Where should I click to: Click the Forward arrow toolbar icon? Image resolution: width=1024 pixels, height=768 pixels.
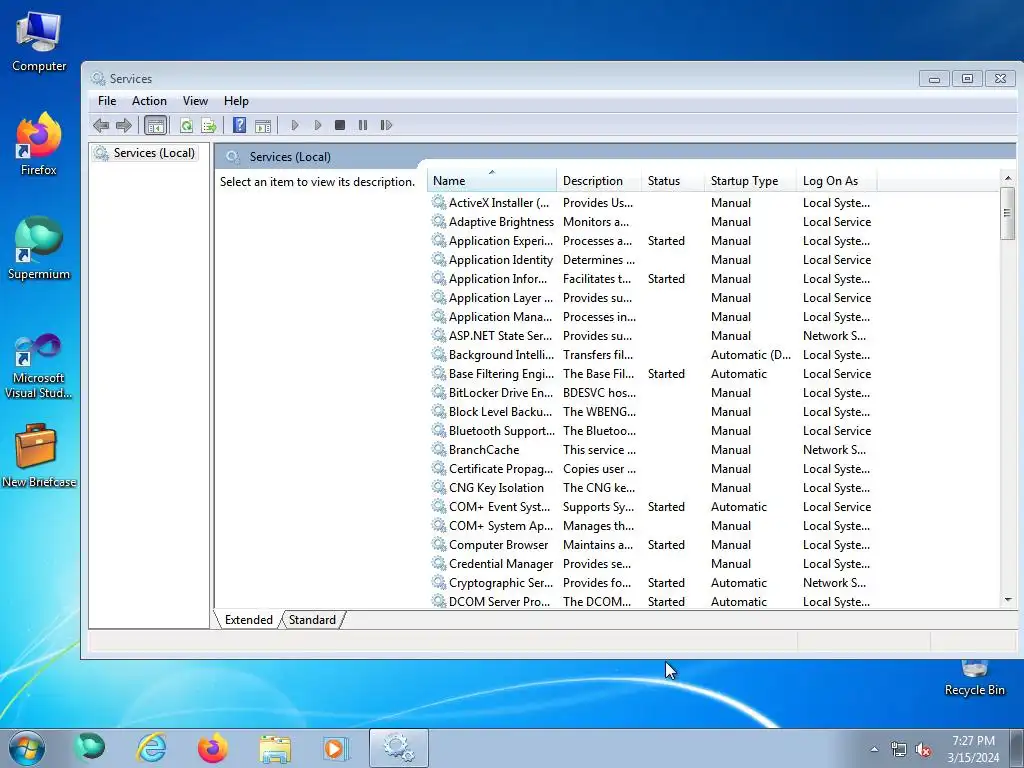coord(123,125)
